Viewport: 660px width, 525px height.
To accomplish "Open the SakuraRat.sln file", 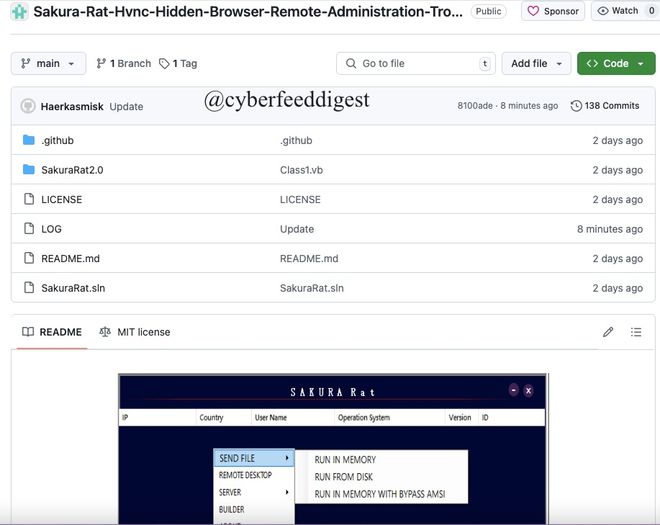I will (73, 288).
